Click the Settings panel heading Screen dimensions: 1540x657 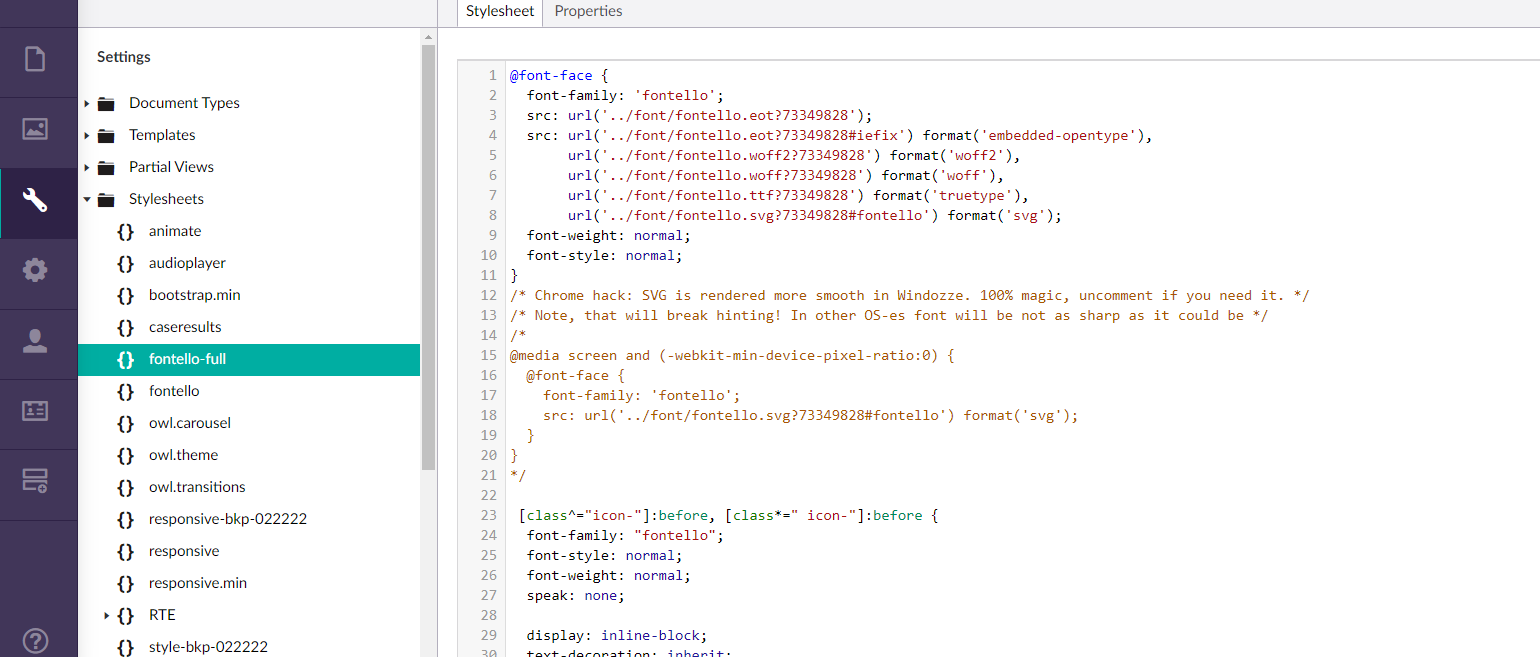124,57
